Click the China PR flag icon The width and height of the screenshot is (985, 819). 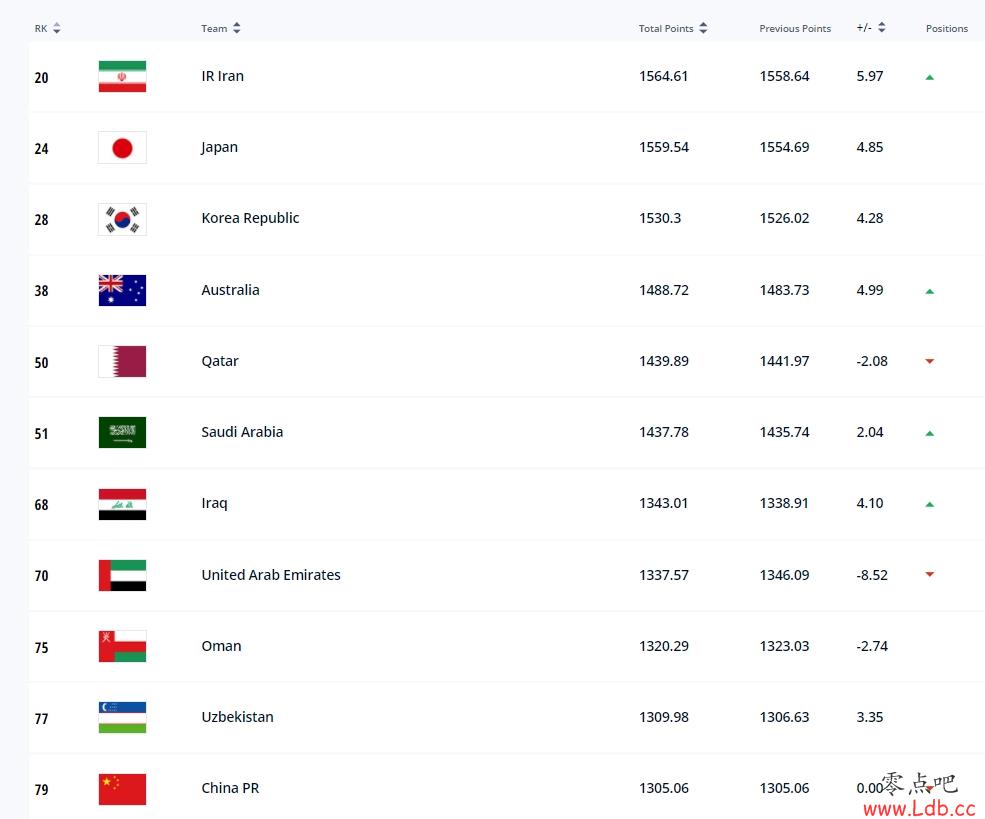(x=122, y=789)
